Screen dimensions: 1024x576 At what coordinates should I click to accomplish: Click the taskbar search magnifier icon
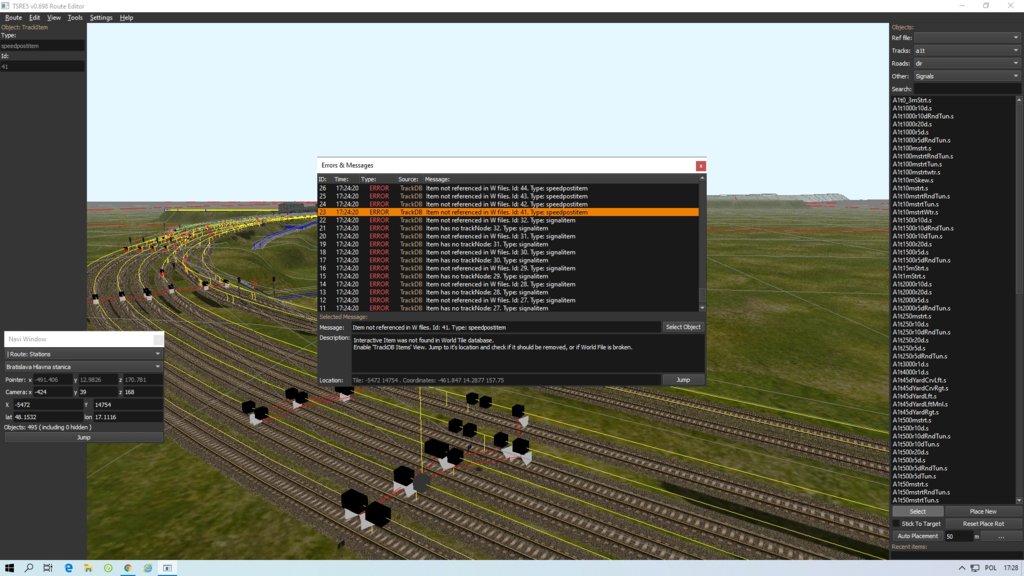[x=29, y=567]
